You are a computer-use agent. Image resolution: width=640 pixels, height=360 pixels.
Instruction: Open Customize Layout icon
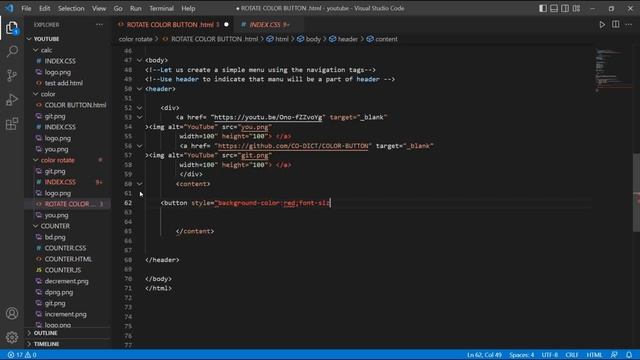576,8
